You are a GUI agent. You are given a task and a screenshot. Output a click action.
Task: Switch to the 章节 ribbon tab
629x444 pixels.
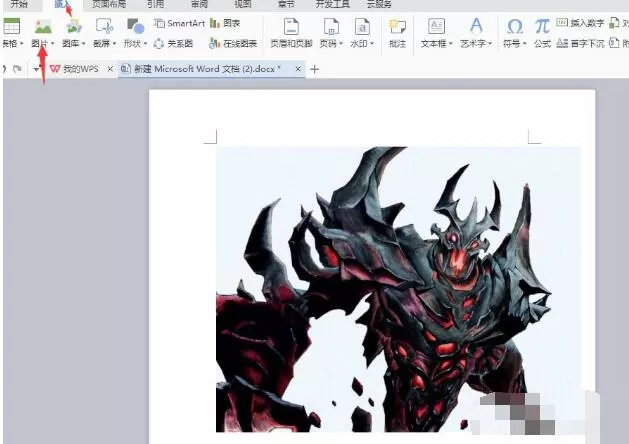(x=286, y=4)
